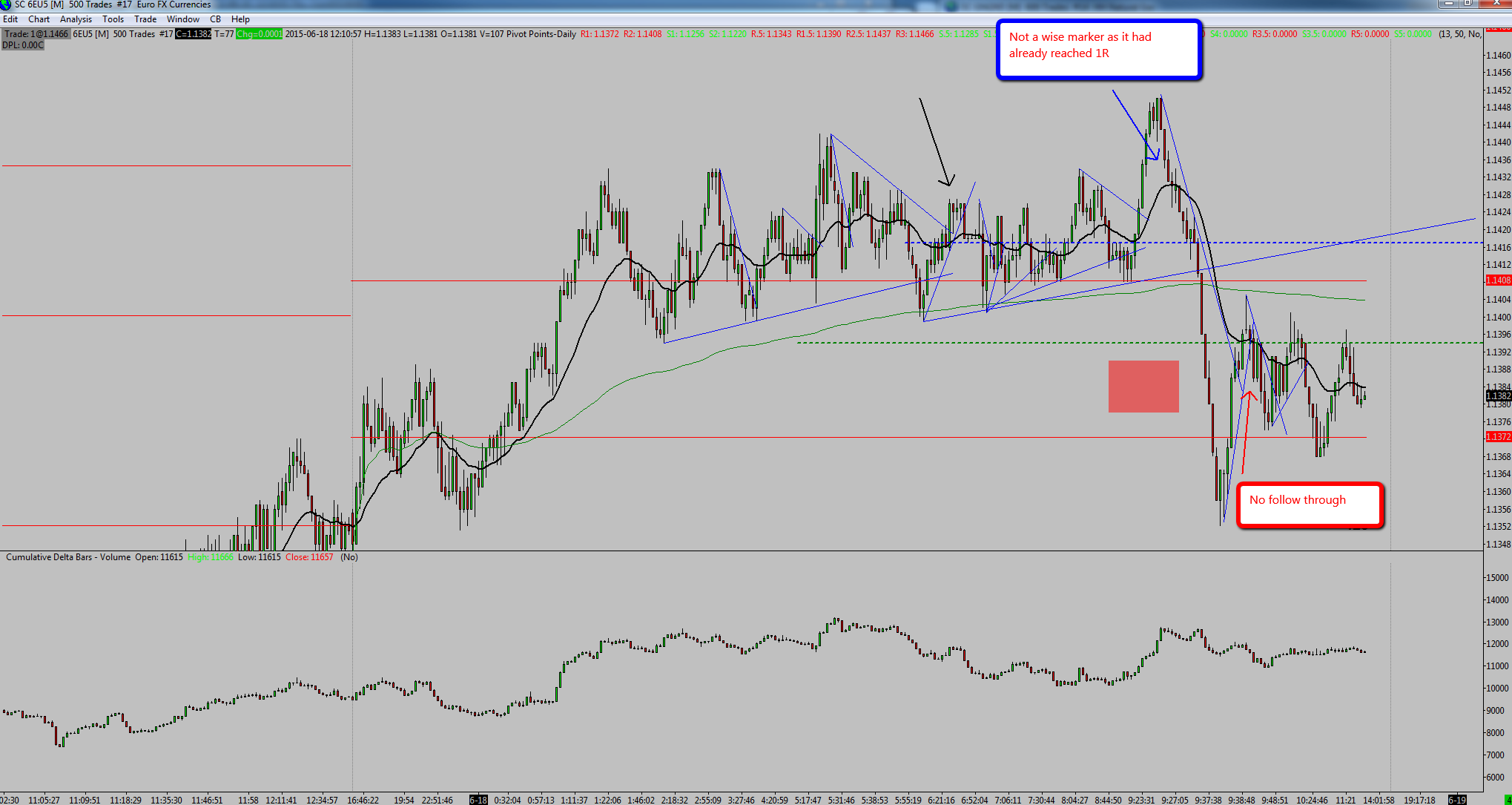This screenshot has width=1512, height=805.
Task: Click the 'R3: 1.1466' pivot value
Action: [915, 34]
